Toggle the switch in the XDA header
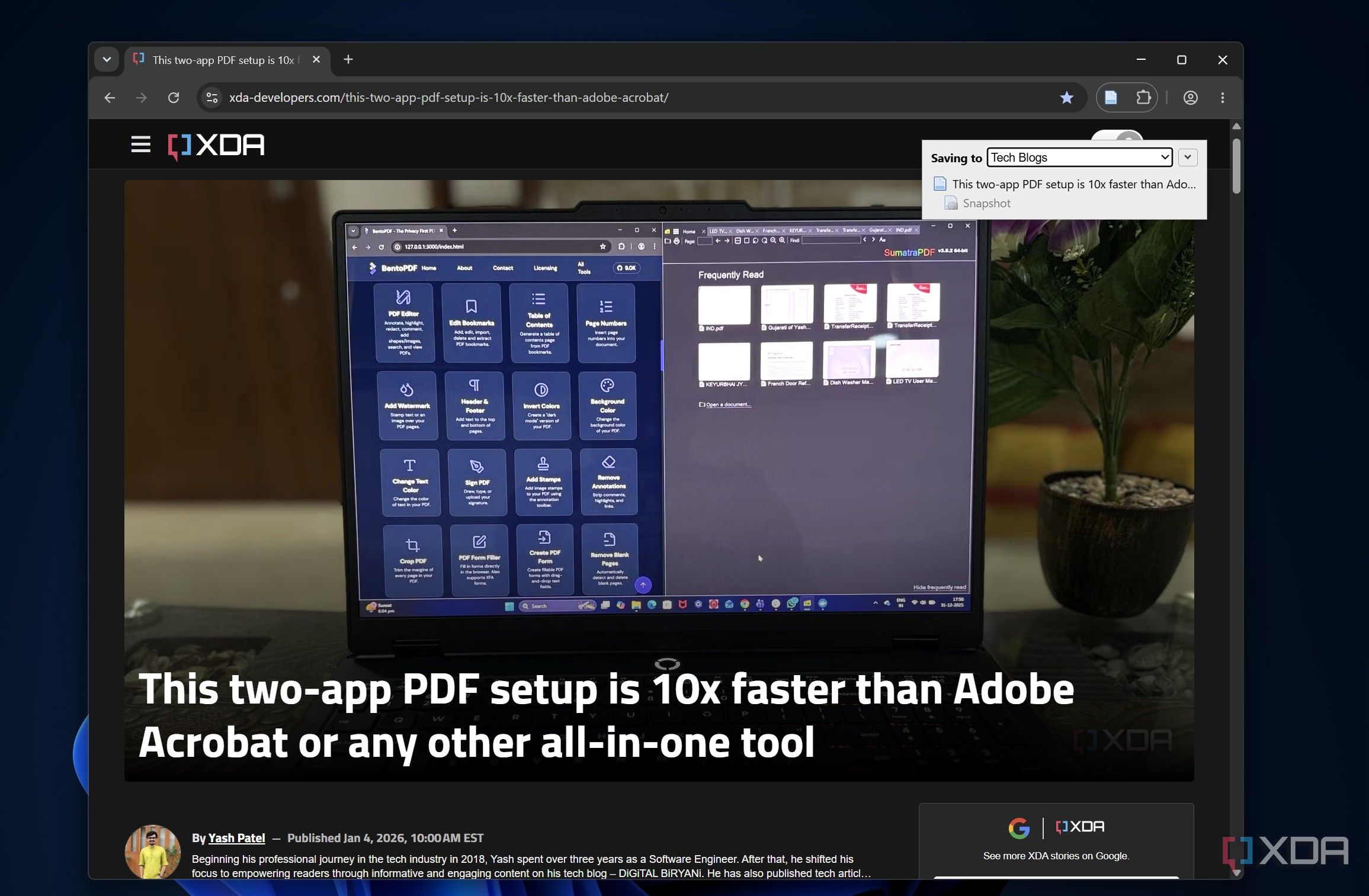 (x=1117, y=136)
